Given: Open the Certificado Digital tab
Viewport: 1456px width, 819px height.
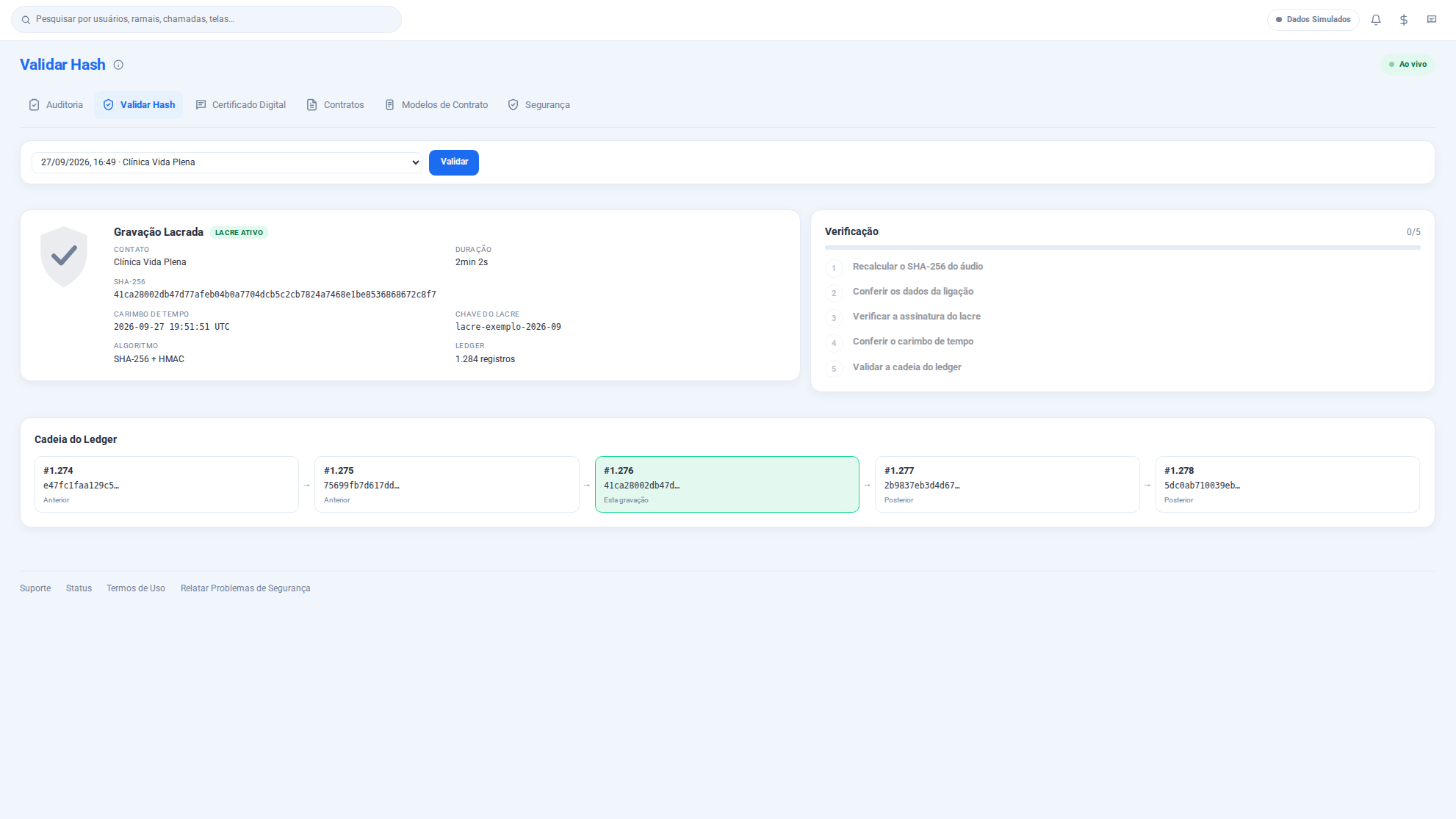Looking at the screenshot, I should coord(241,105).
